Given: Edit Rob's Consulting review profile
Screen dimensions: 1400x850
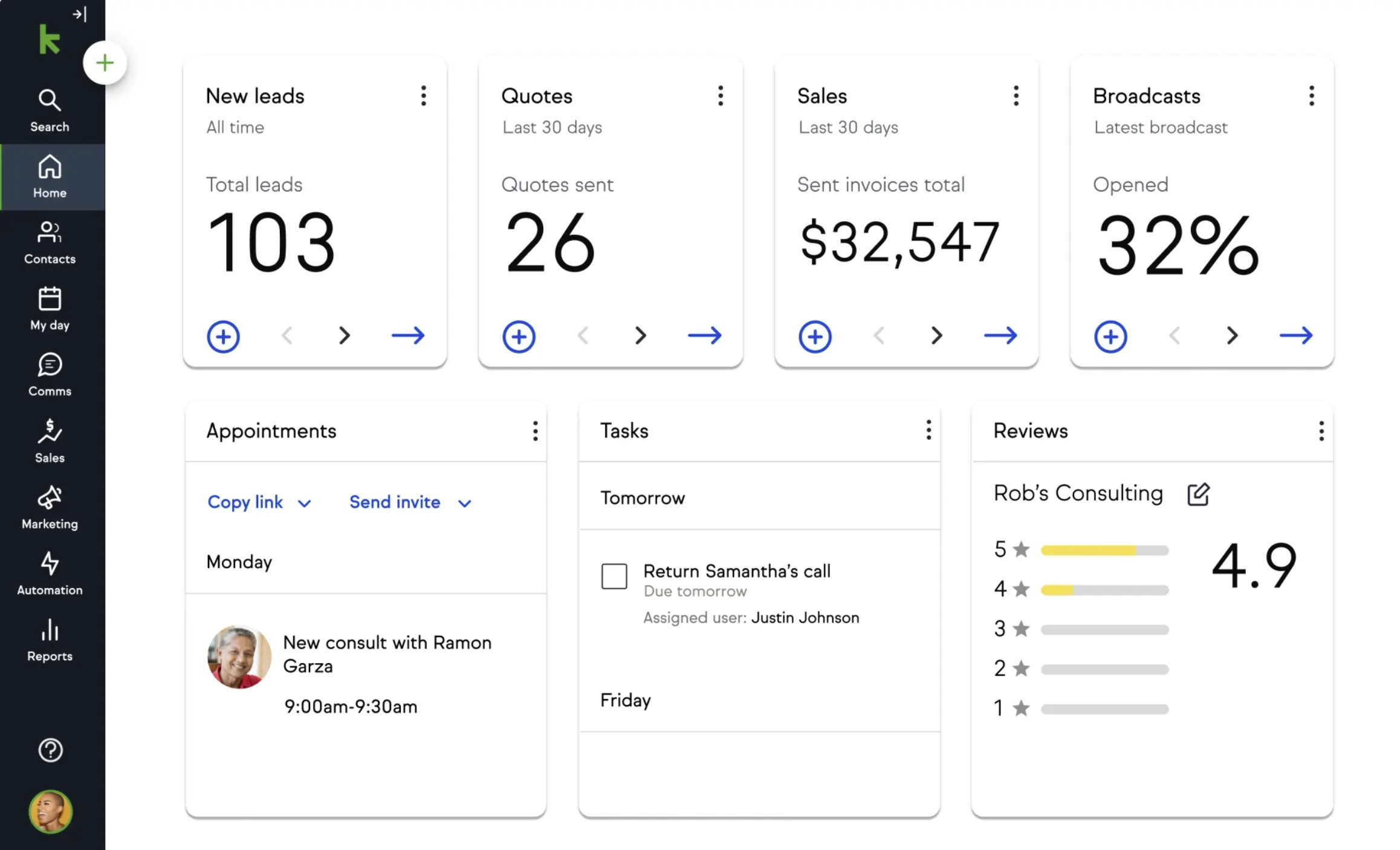Looking at the screenshot, I should pyautogui.click(x=1199, y=494).
